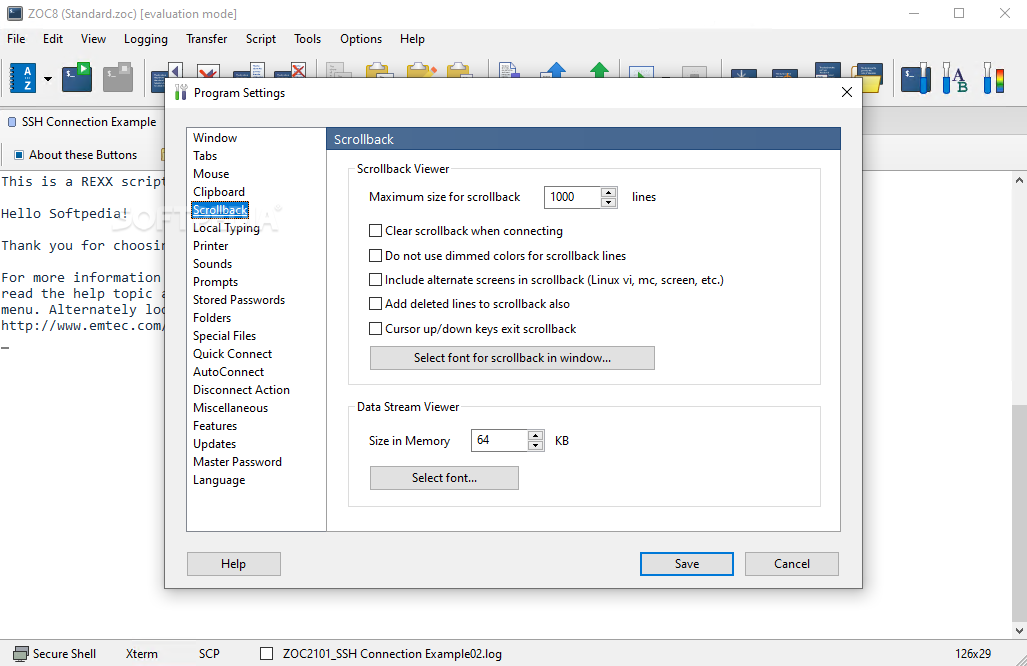Click the Cancel button
The width and height of the screenshot is (1027, 666).
[x=791, y=564]
